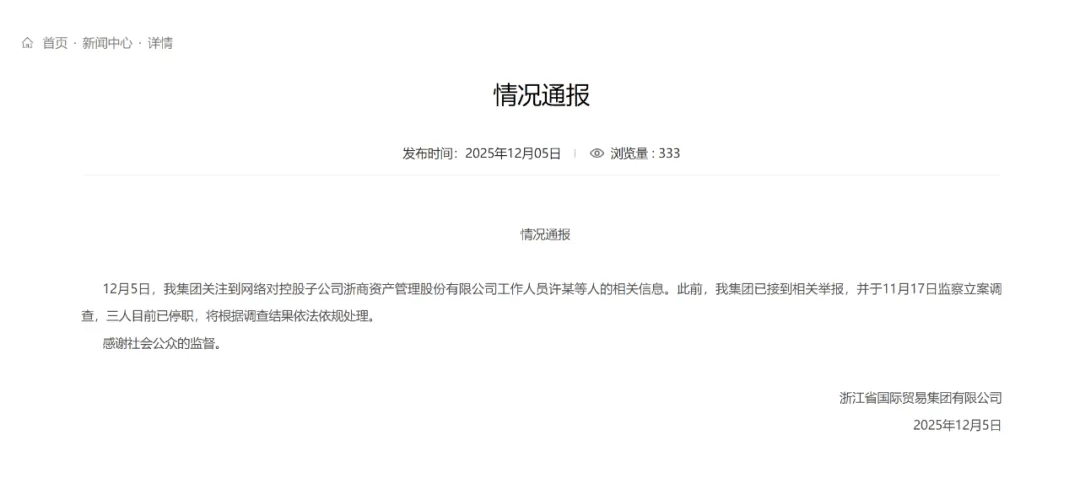Select the 详情 breadcrumb item
The width and height of the screenshot is (1080, 494).
click(160, 43)
